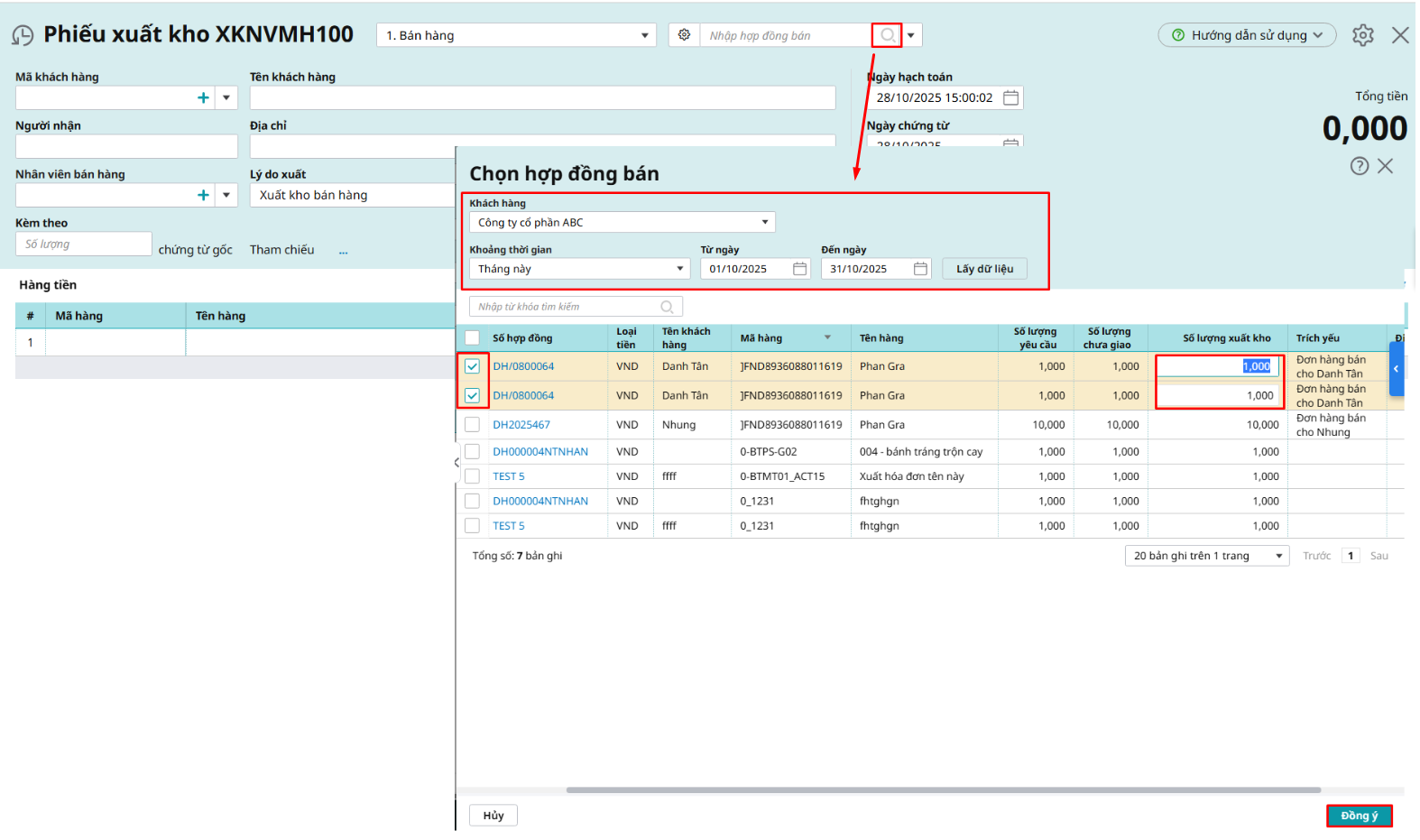Click the history clock icon beside the title
Viewport: 1420px width, 840px height.
(x=23, y=36)
